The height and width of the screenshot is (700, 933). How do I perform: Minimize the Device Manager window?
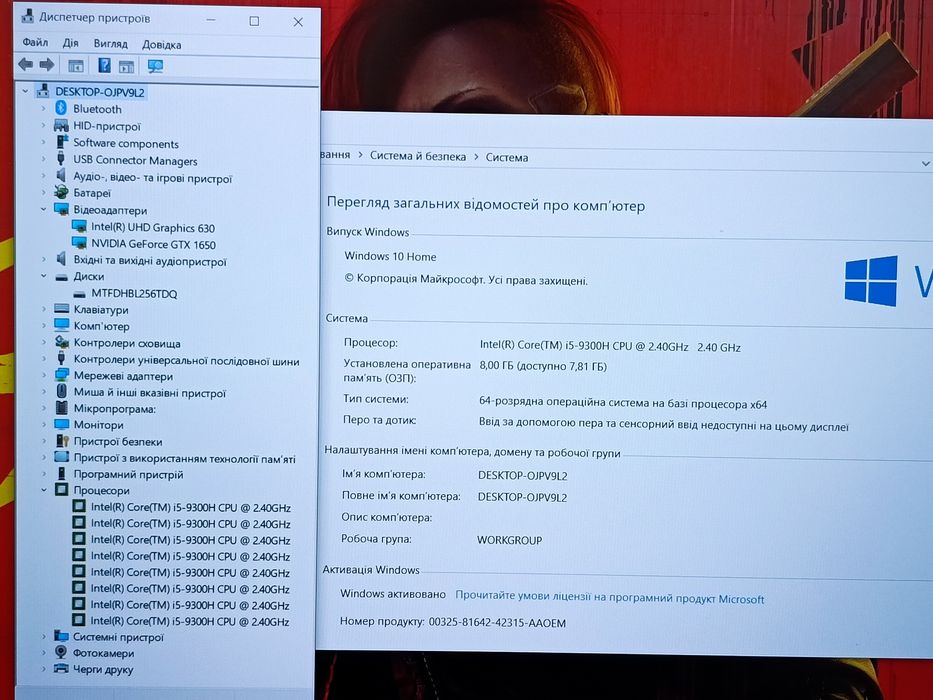click(x=211, y=21)
